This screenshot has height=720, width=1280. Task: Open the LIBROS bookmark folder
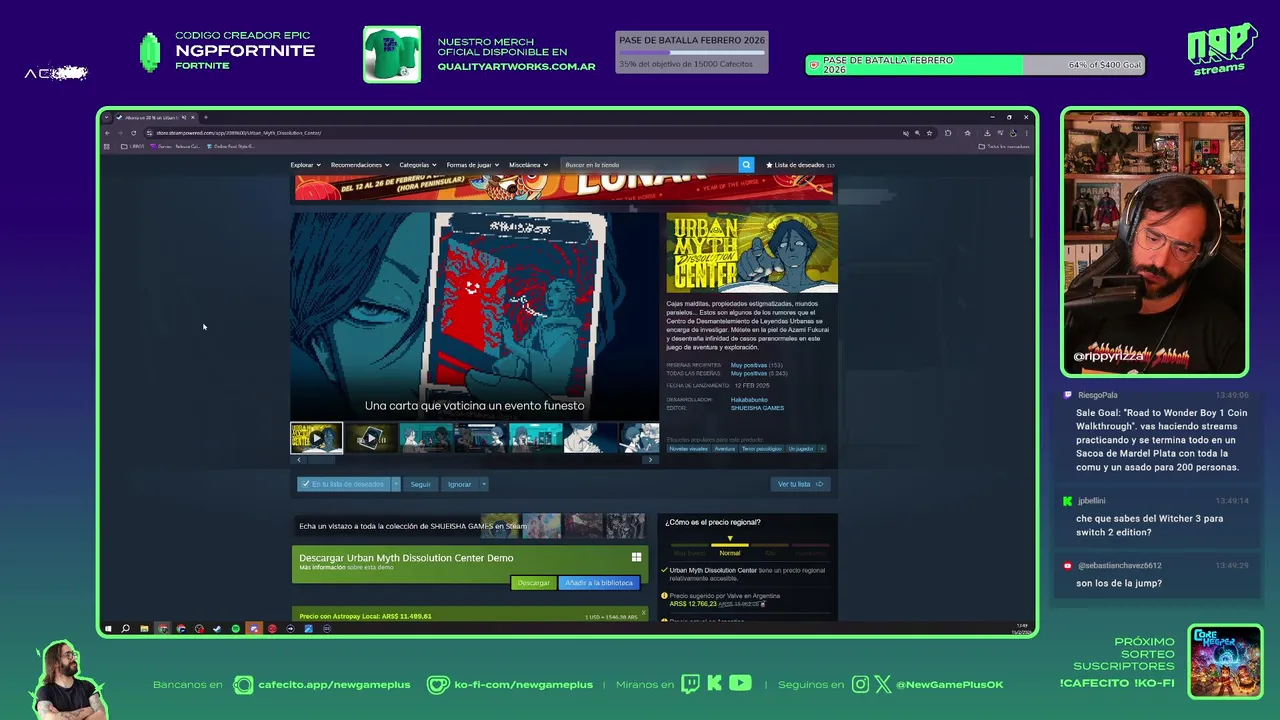point(134,146)
